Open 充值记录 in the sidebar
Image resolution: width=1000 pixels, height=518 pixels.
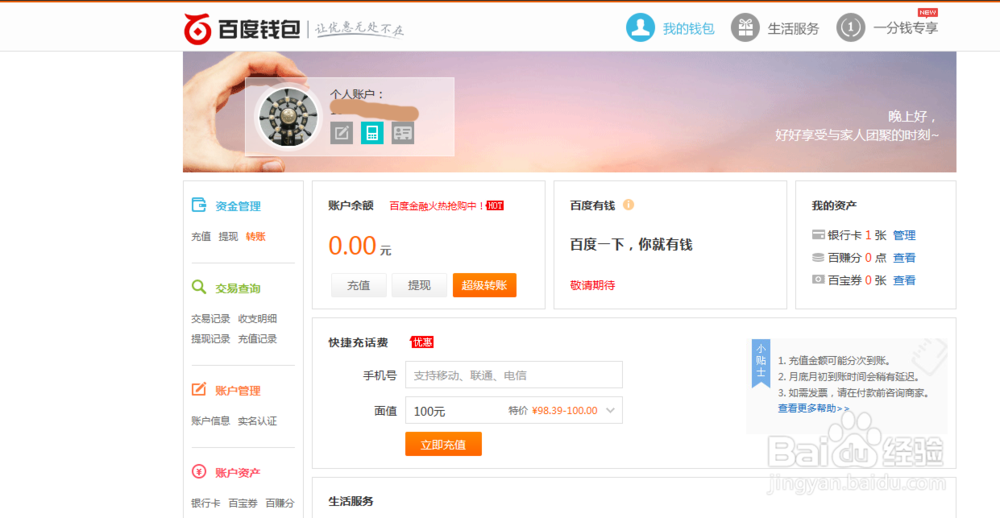(x=258, y=339)
